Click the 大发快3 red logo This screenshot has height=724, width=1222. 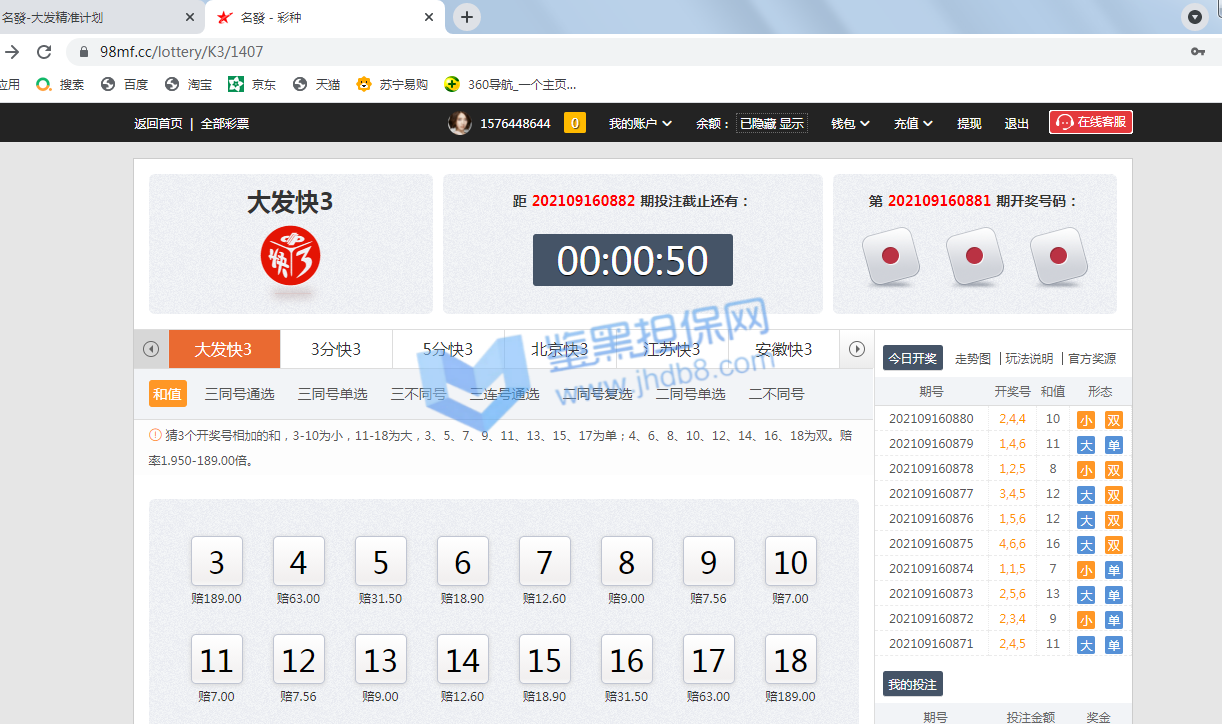coord(290,256)
